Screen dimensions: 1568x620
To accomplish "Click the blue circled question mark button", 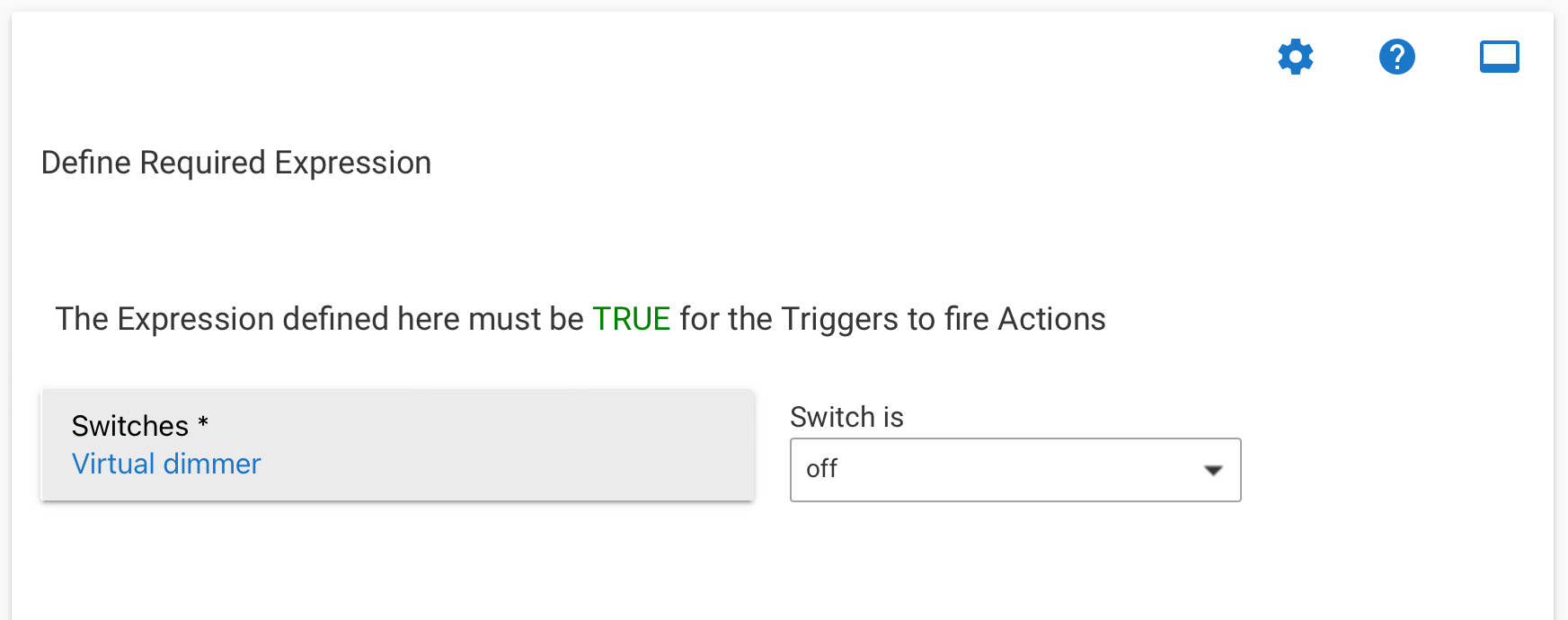I will [x=1397, y=57].
